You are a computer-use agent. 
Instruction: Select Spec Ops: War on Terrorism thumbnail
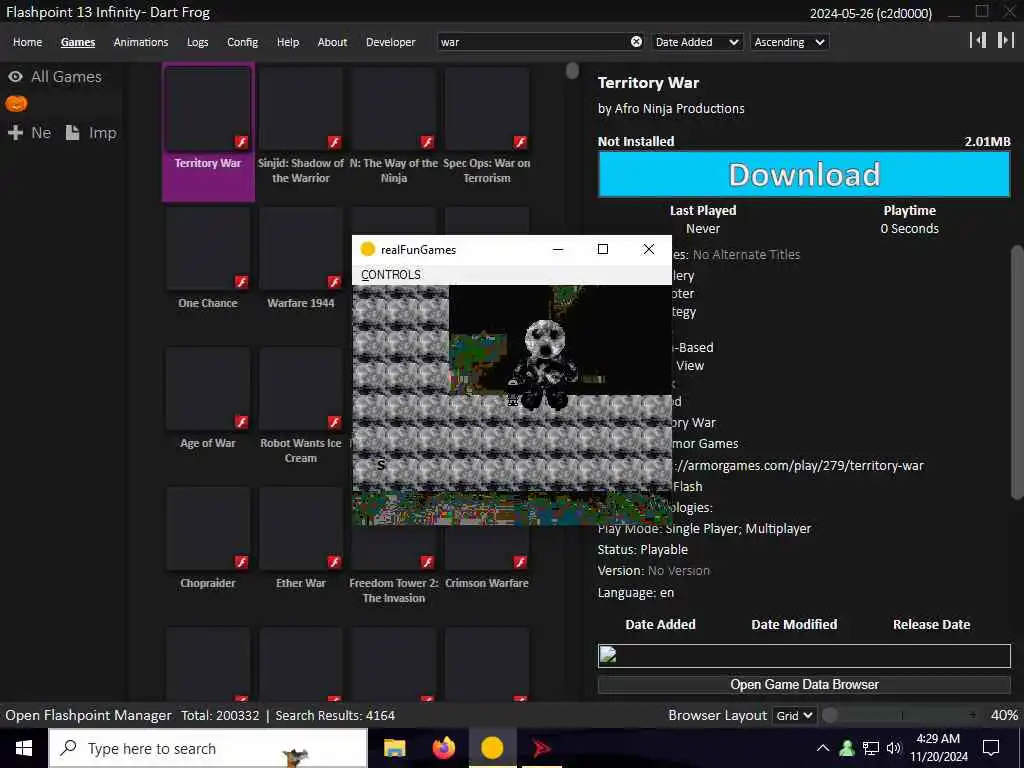pos(487,109)
